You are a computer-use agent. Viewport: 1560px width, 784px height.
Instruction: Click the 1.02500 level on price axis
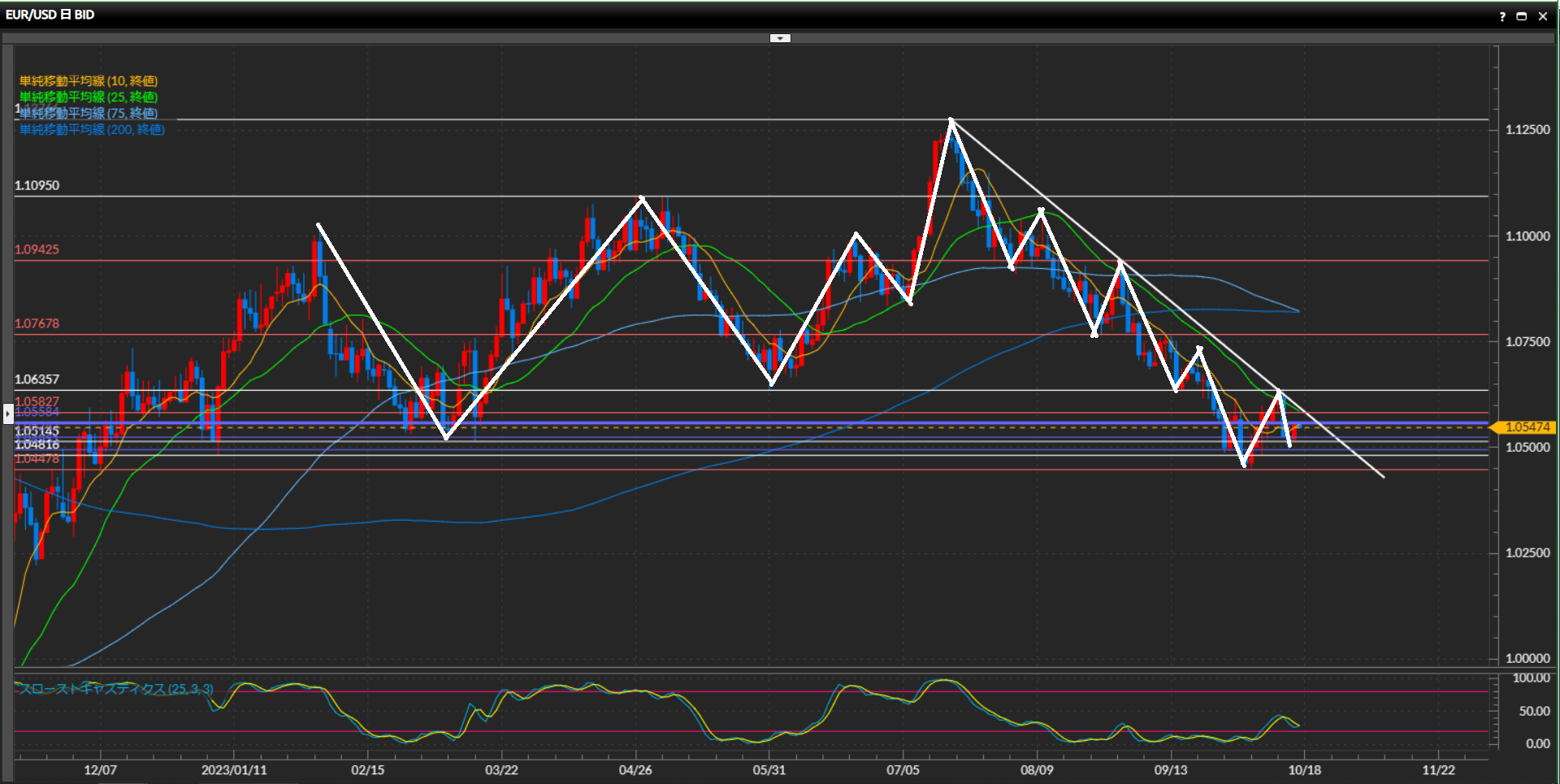click(1527, 553)
